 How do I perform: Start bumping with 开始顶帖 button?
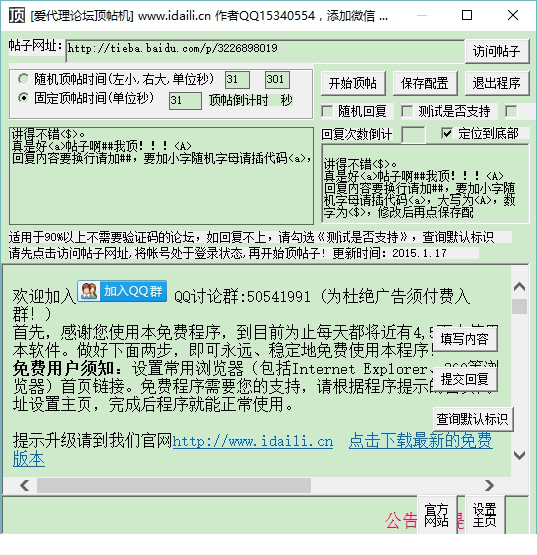pyautogui.click(x=353, y=84)
